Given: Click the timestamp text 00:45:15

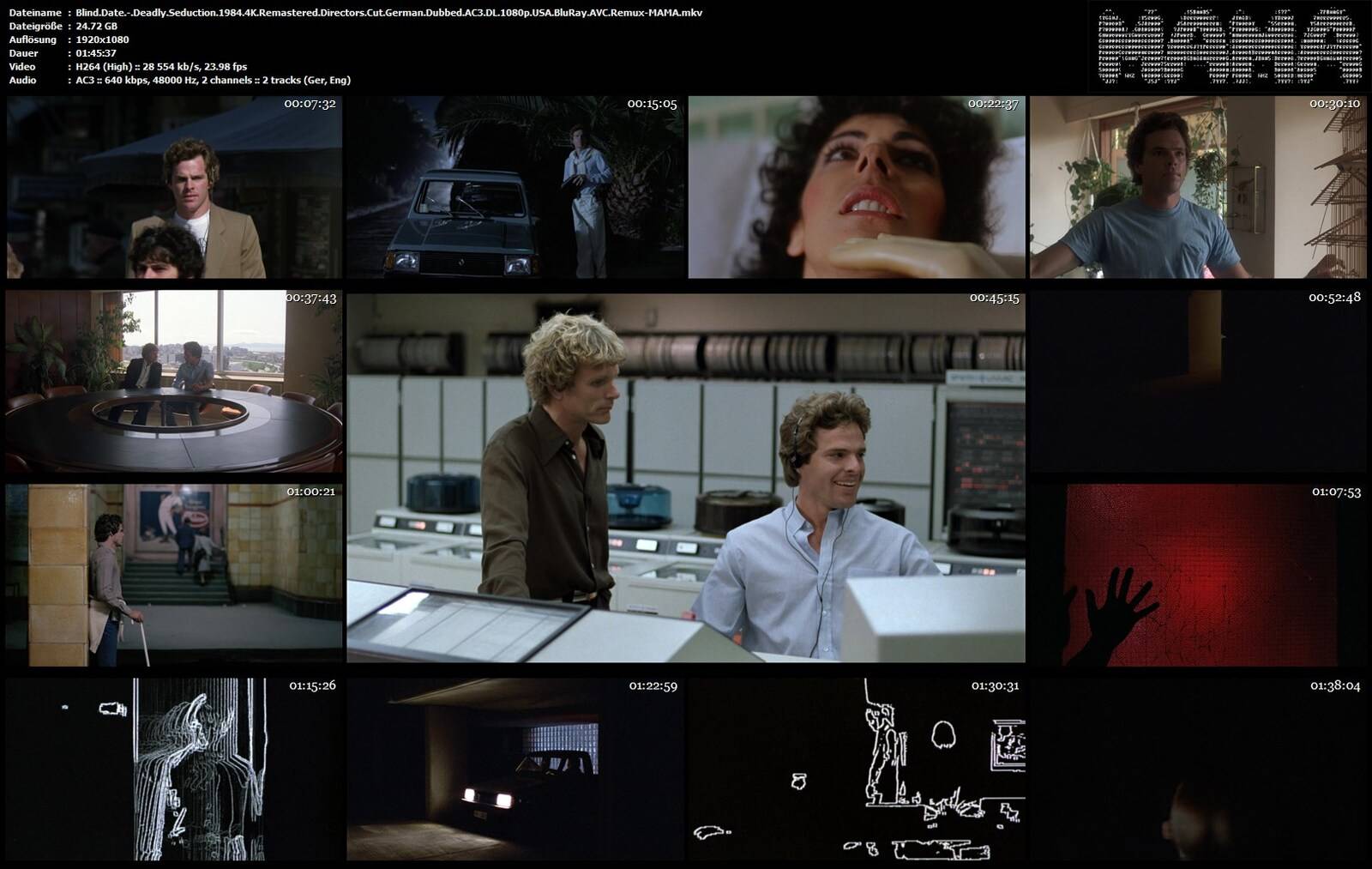Looking at the screenshot, I should (995, 298).
